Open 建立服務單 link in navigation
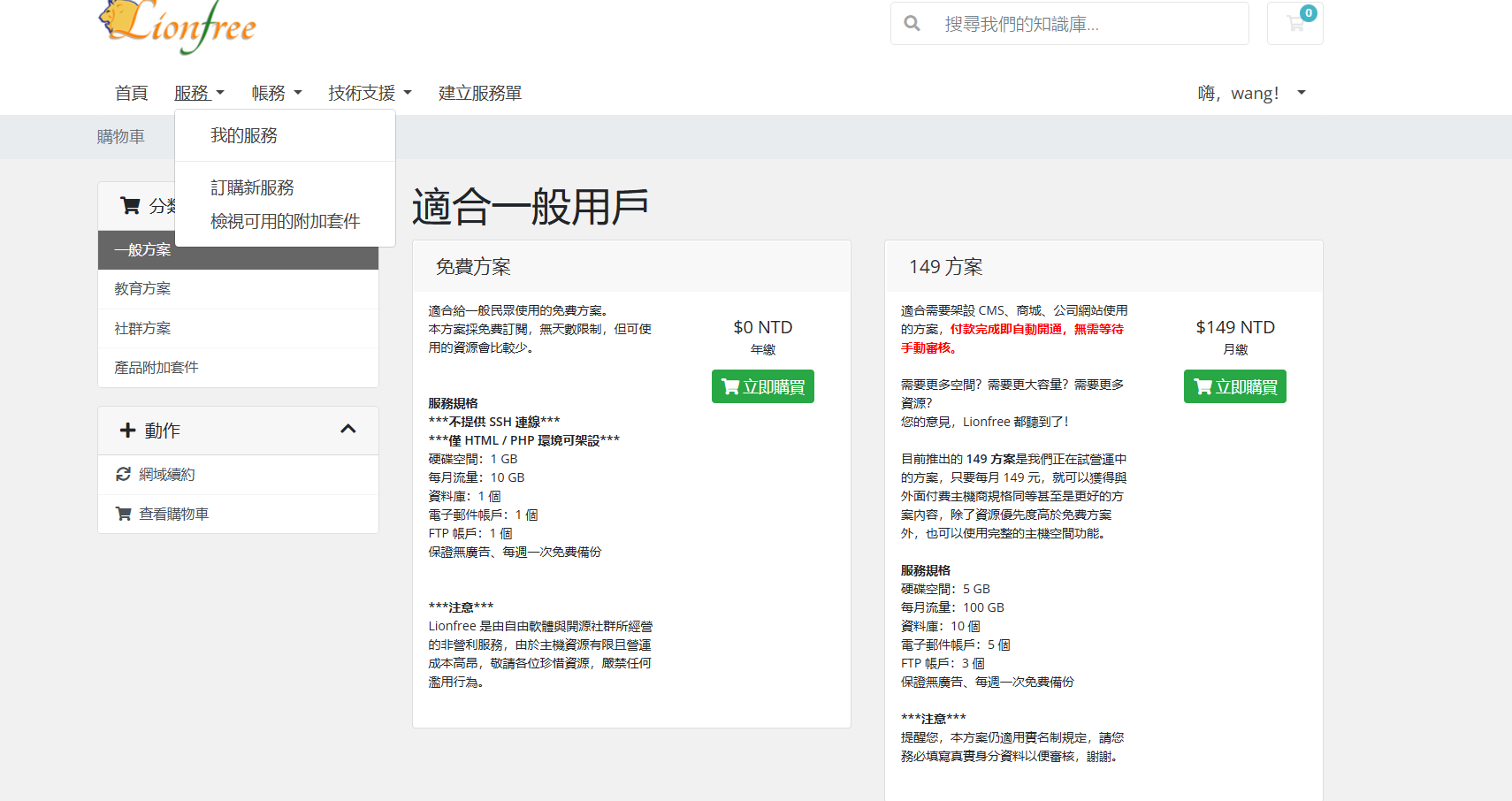Image resolution: width=1512 pixels, height=801 pixels. point(480,93)
